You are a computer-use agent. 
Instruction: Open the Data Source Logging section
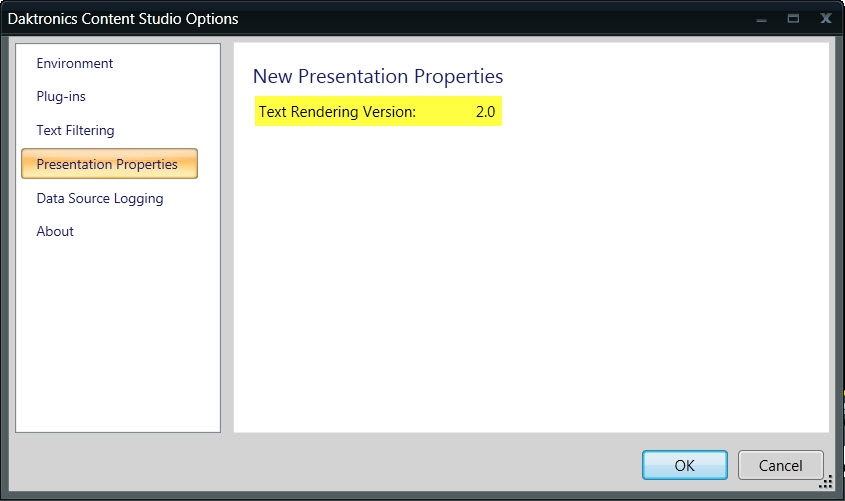pos(100,198)
